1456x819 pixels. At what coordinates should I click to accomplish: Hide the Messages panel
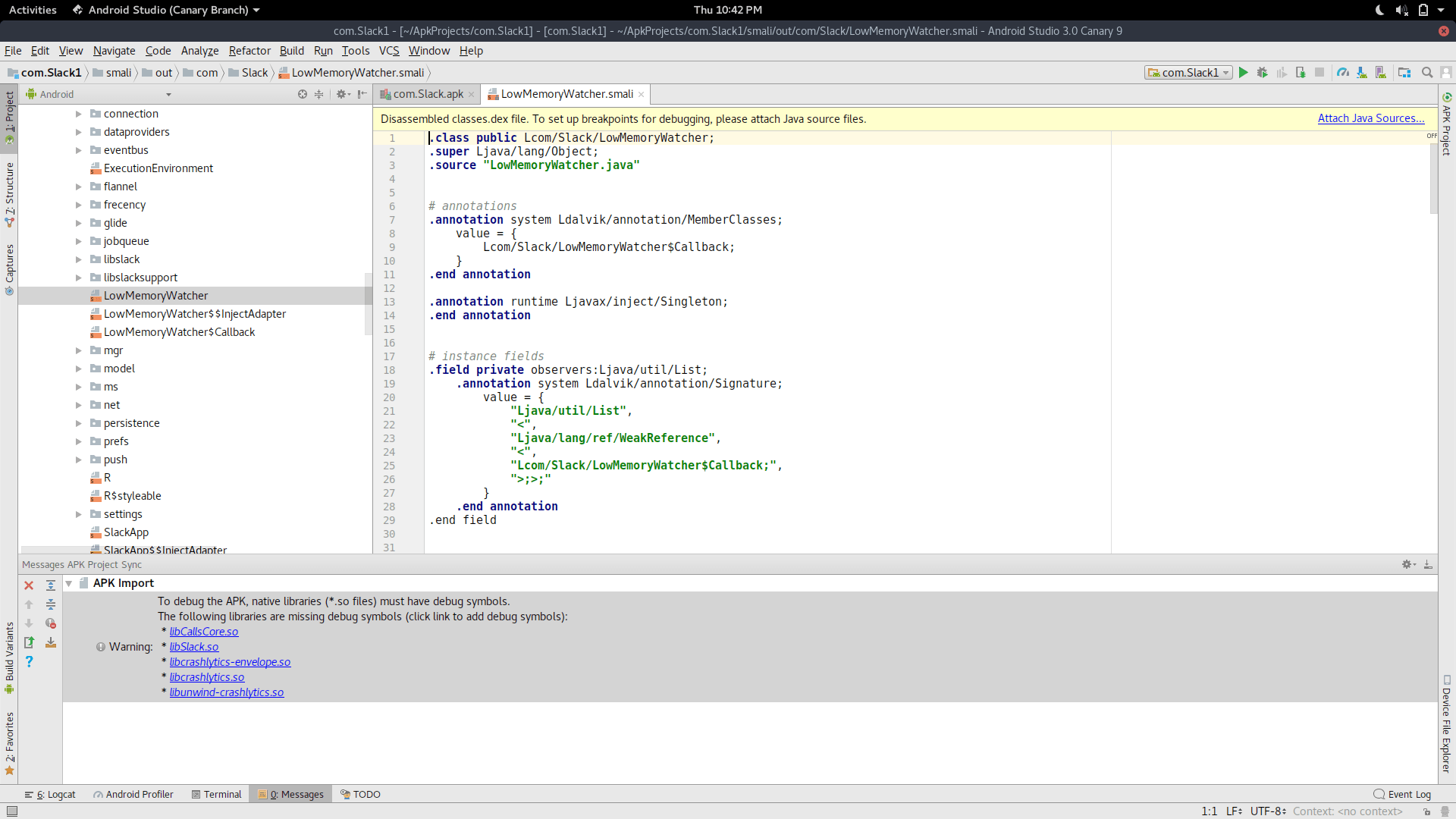pos(1428,564)
